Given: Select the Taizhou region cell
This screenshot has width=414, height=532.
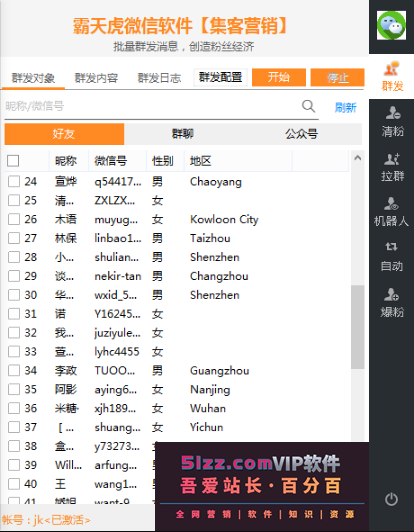Looking at the screenshot, I should pos(210,238).
